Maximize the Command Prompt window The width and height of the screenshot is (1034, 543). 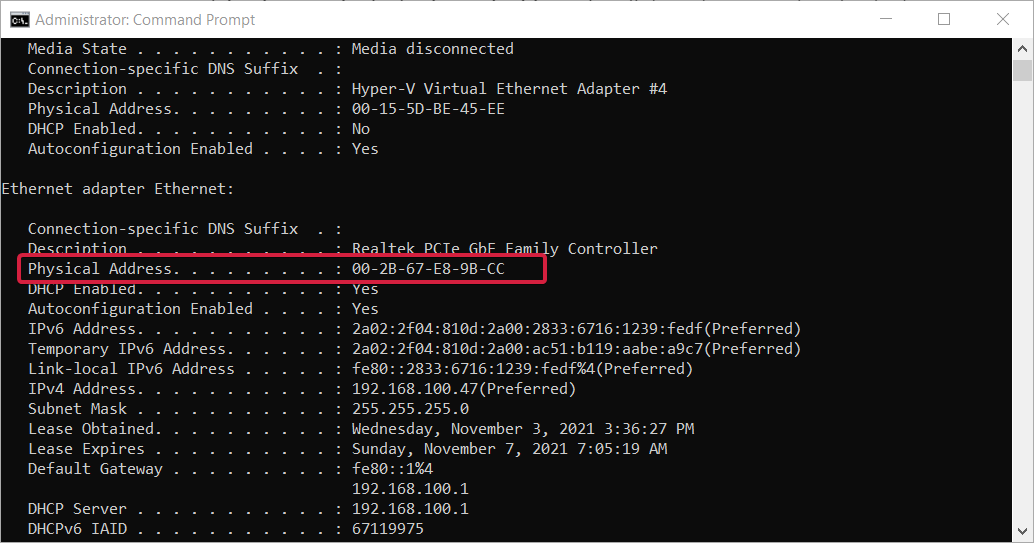944,19
